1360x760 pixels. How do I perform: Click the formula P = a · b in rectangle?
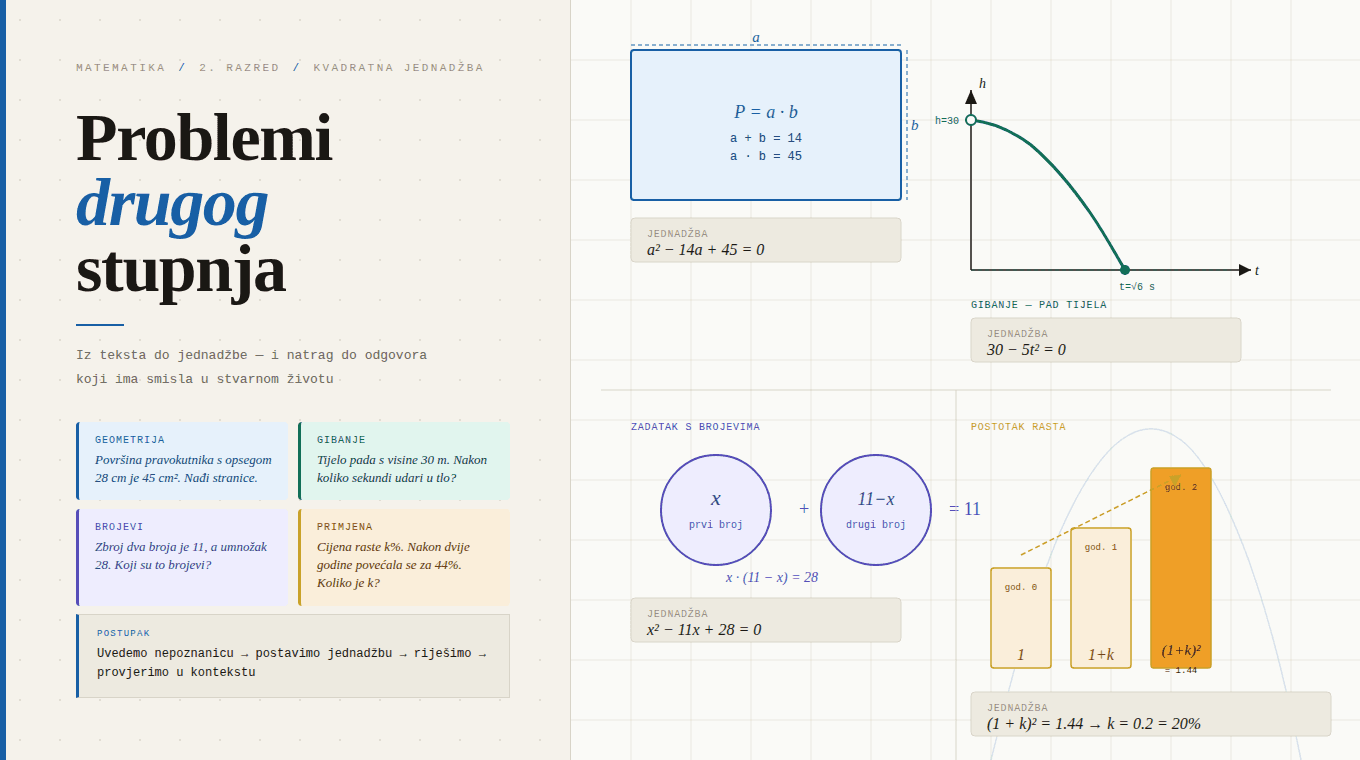[766, 112]
